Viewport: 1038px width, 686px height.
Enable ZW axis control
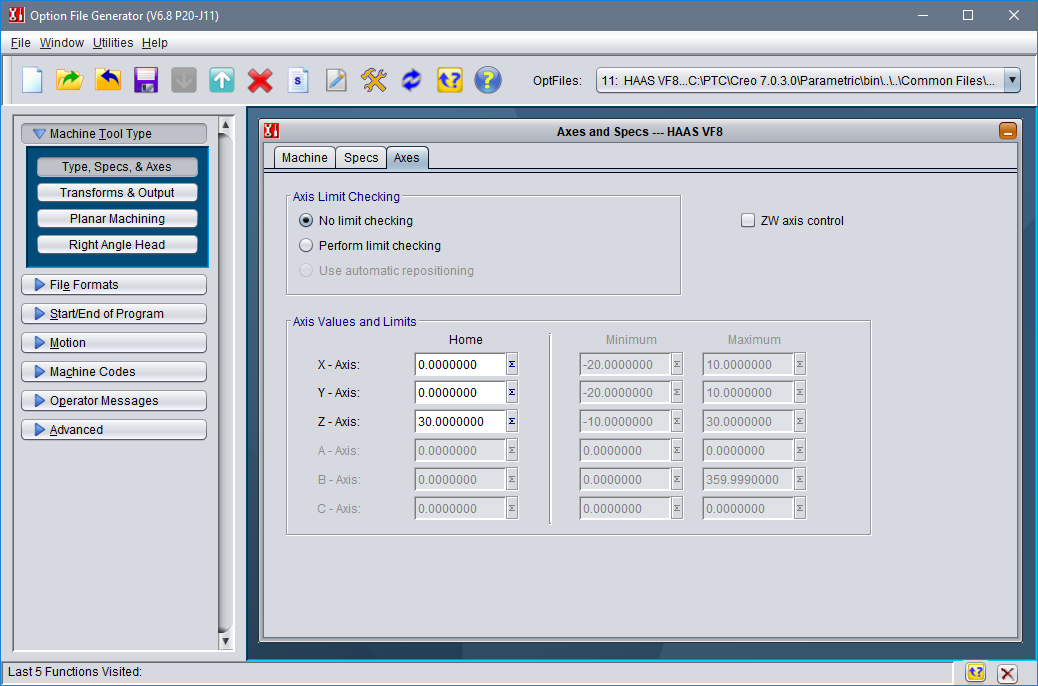pyautogui.click(x=747, y=219)
